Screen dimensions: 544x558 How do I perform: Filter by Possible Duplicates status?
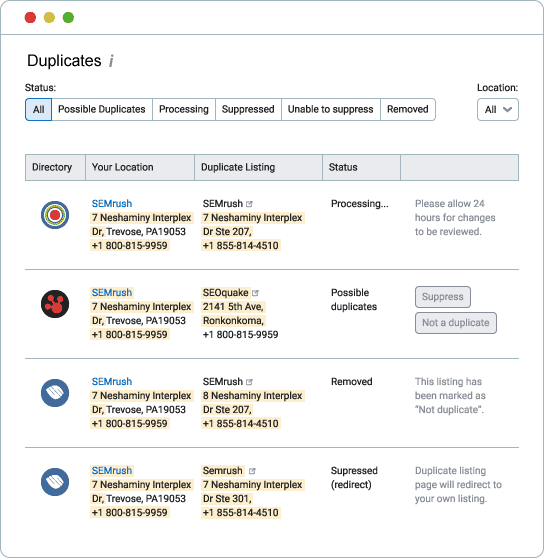[x=102, y=110]
